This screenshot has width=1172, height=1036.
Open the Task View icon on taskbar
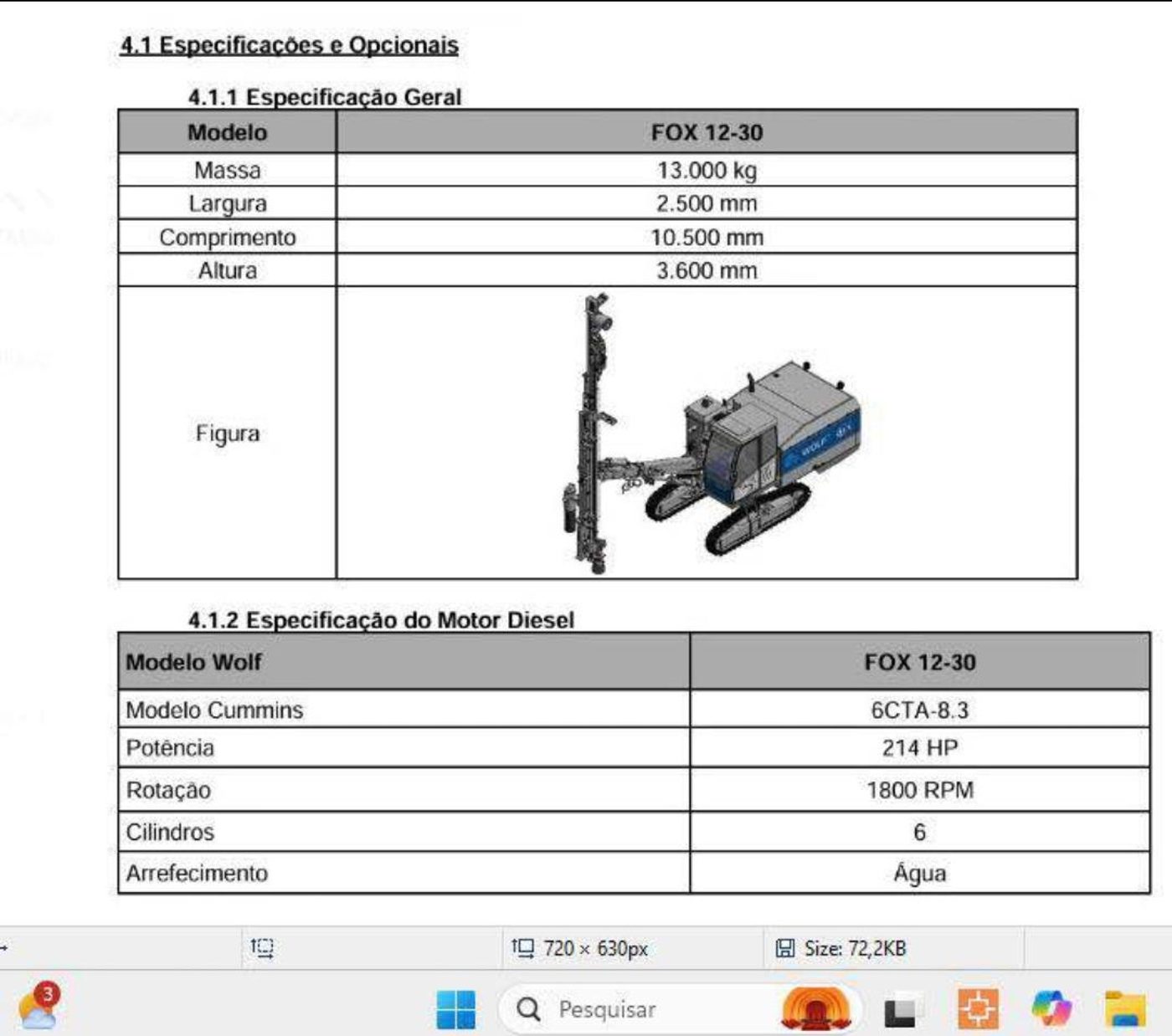point(901,1011)
